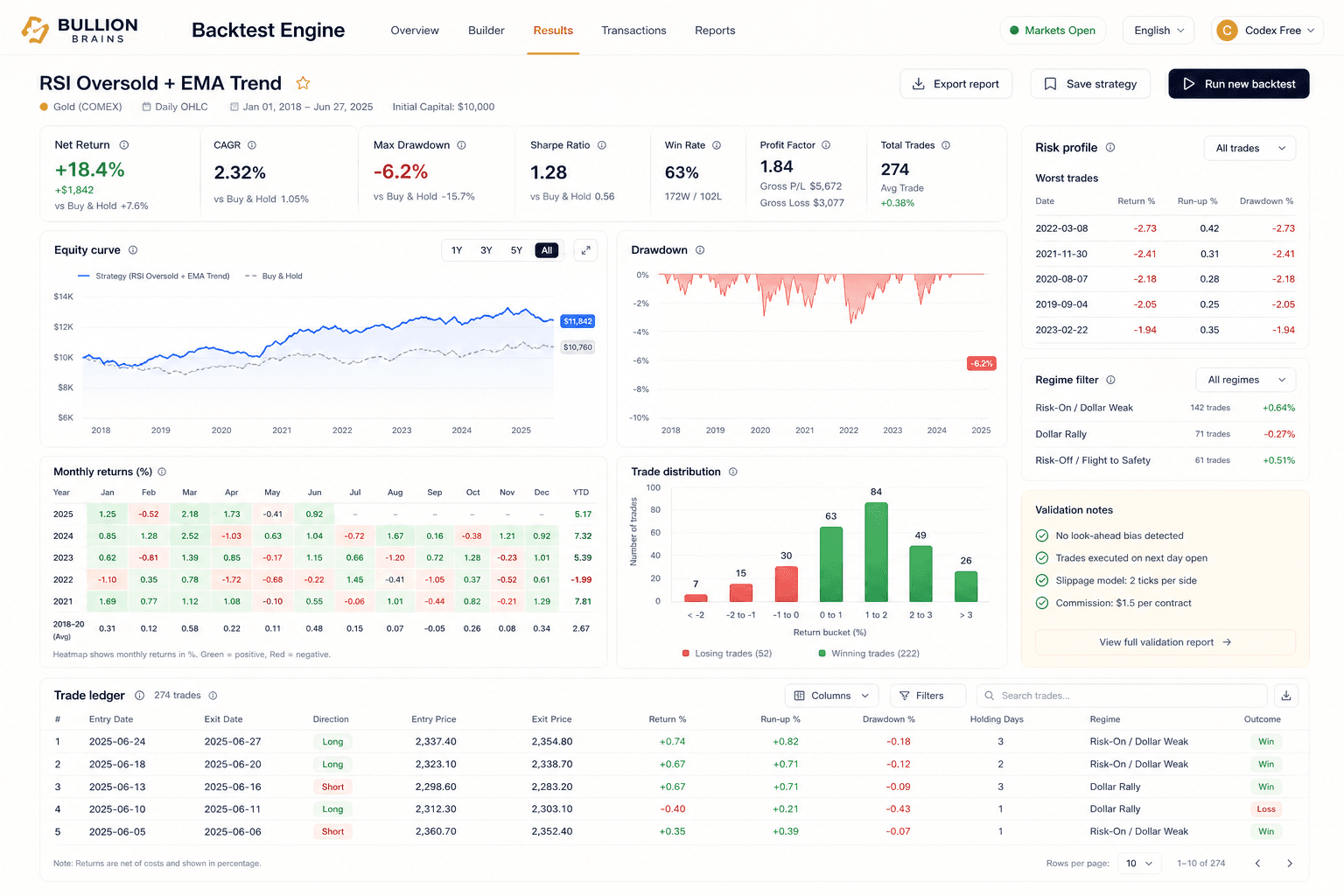Switch to the Overview tab
Image resolution: width=1344 pixels, height=896 pixels.
tap(415, 31)
